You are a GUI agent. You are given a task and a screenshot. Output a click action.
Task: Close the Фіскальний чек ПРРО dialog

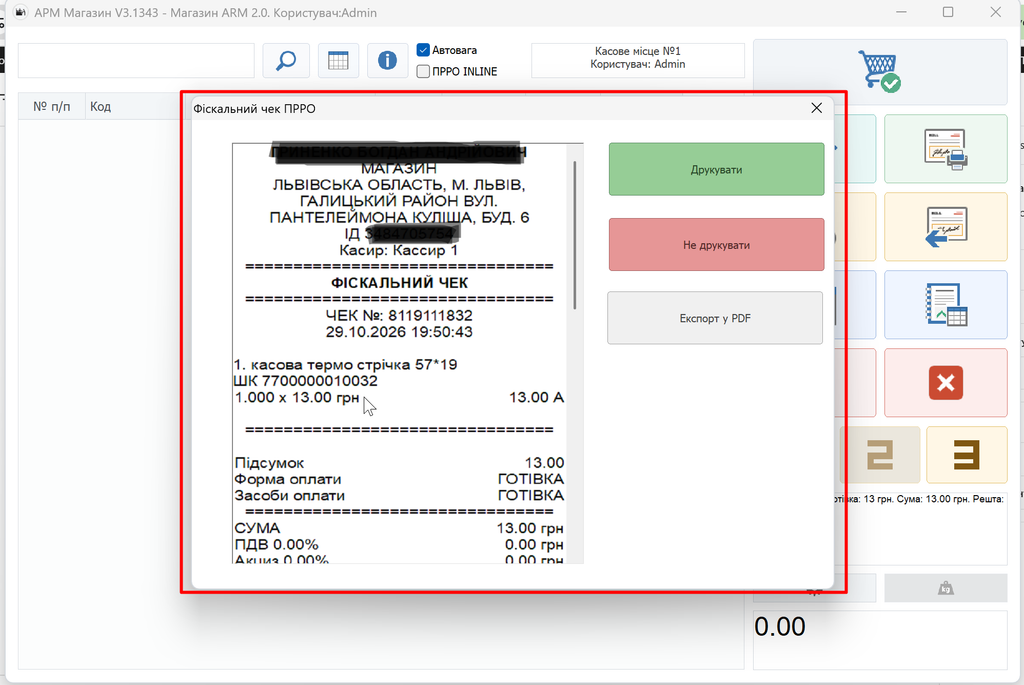point(816,108)
